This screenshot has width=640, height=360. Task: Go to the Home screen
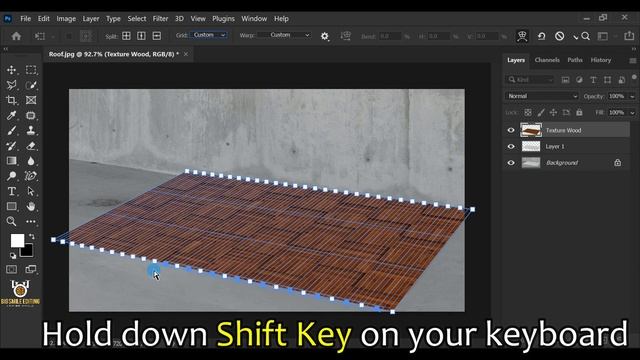pos(16,36)
